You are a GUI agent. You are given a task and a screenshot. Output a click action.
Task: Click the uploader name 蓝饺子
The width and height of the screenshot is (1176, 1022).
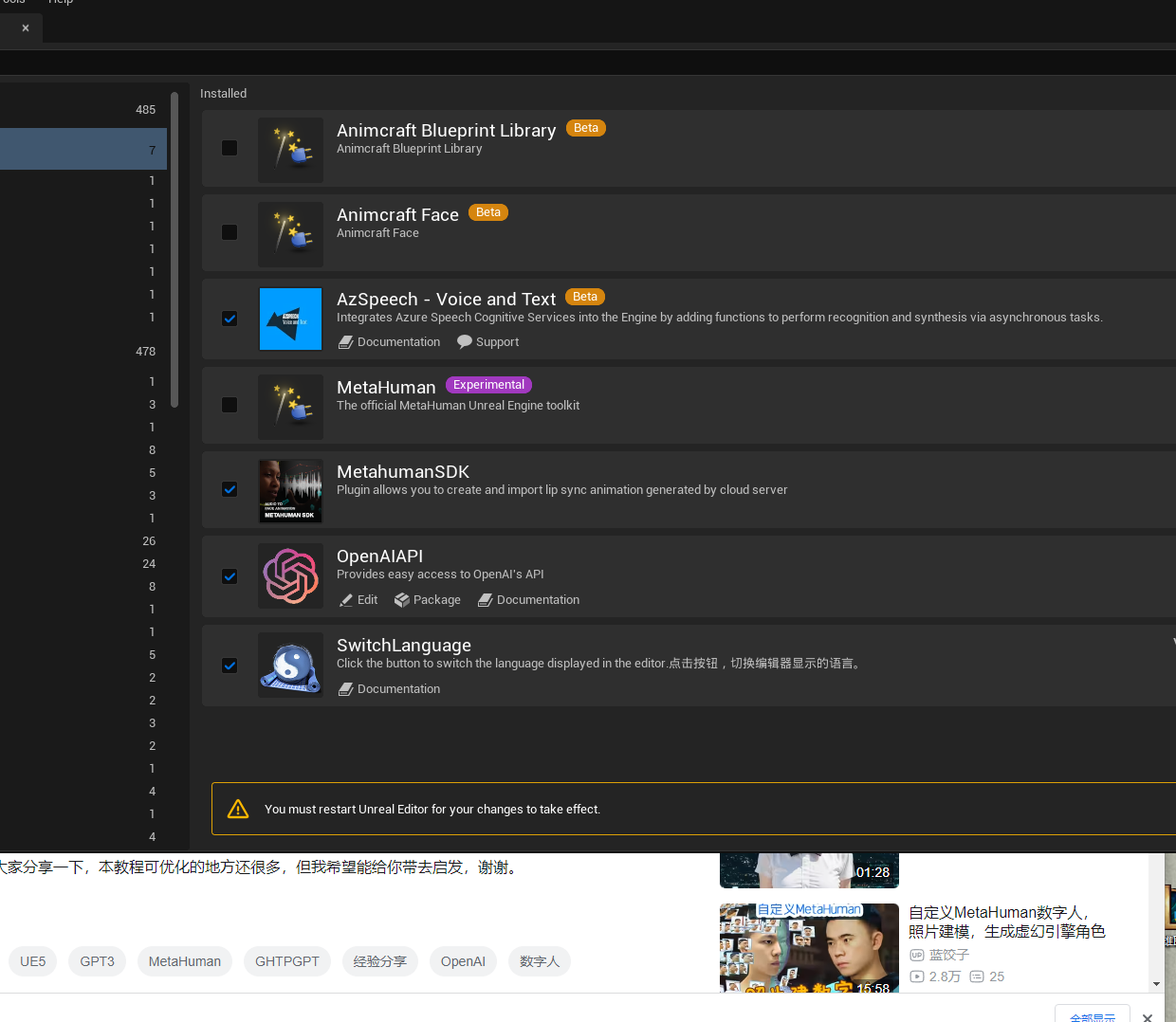949,955
